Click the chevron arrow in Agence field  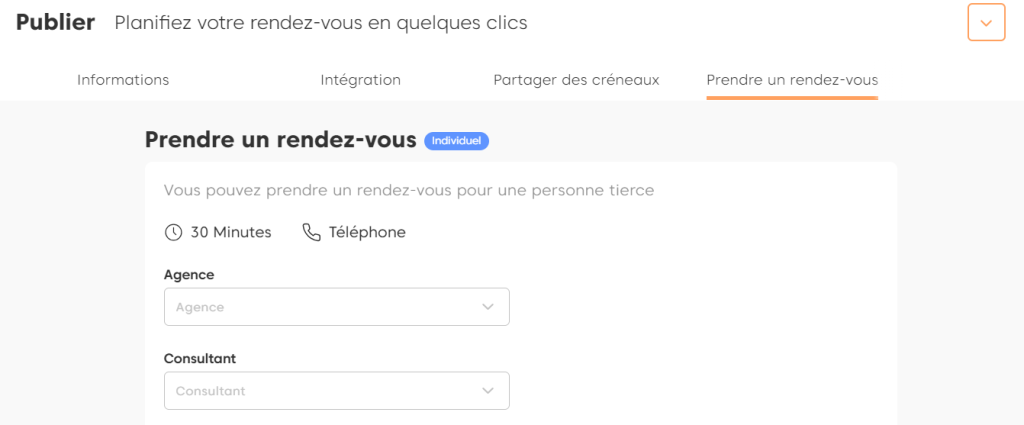click(488, 307)
